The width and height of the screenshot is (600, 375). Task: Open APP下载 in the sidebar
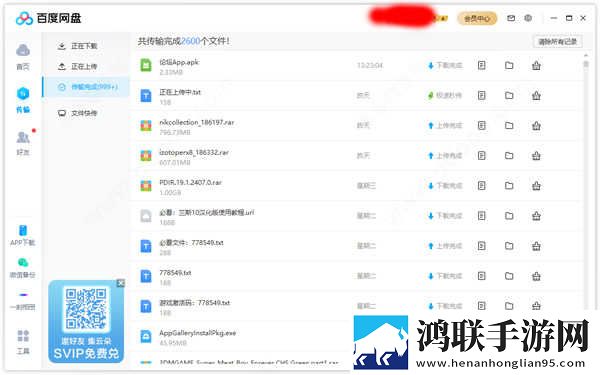(23, 235)
